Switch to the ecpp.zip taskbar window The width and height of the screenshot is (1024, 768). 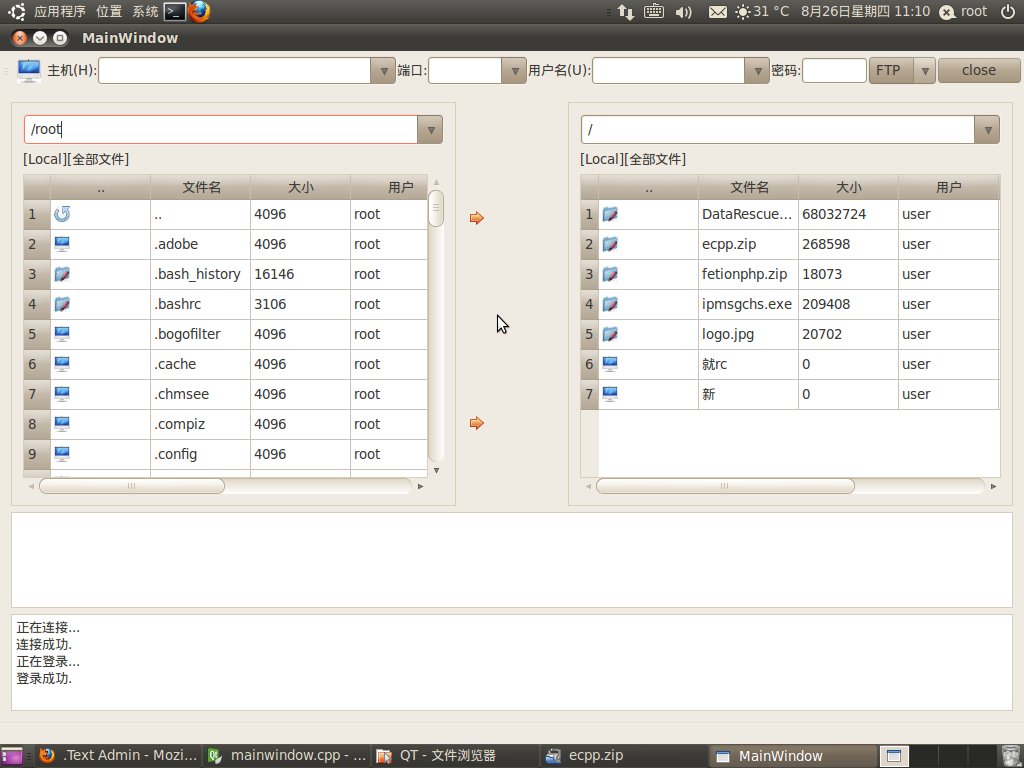[624, 756]
